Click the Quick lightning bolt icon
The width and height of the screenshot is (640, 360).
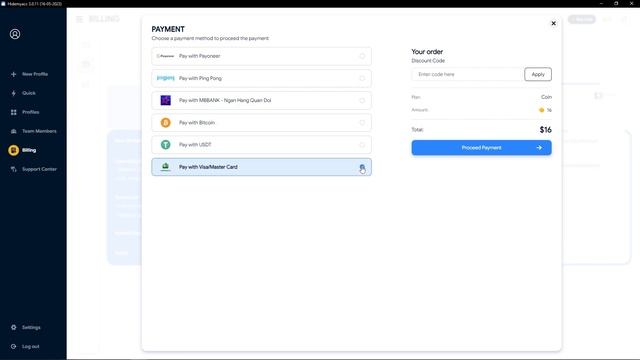point(13,93)
